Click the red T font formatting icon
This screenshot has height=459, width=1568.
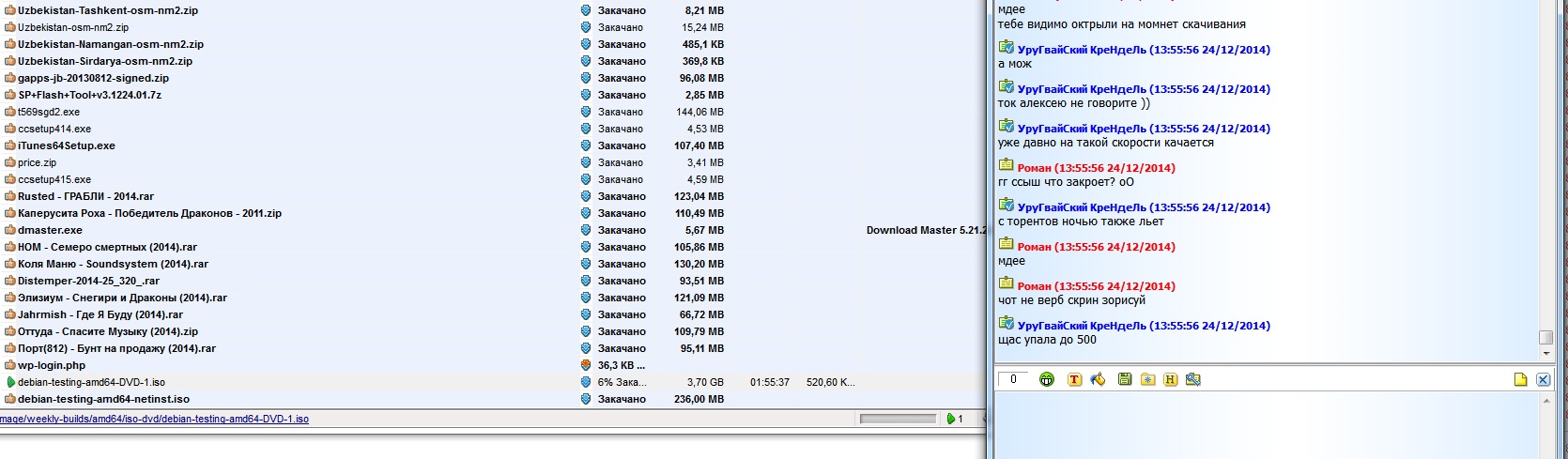tap(1074, 379)
